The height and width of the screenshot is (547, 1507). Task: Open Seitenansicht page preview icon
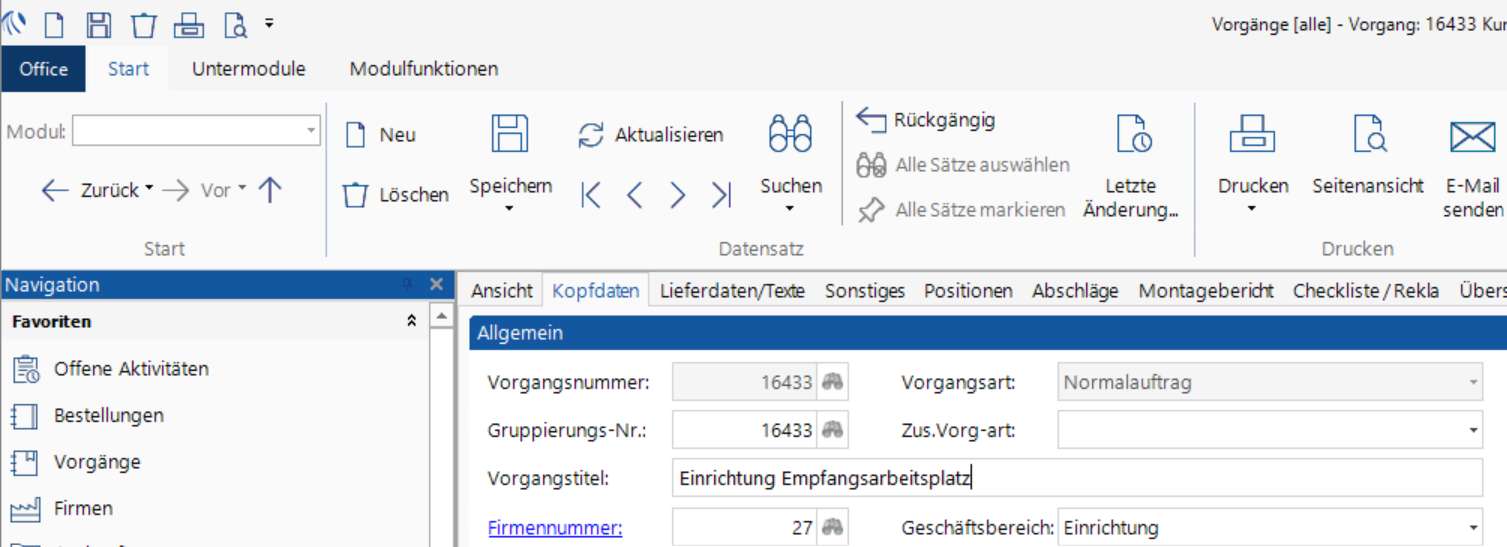pyautogui.click(x=1368, y=134)
